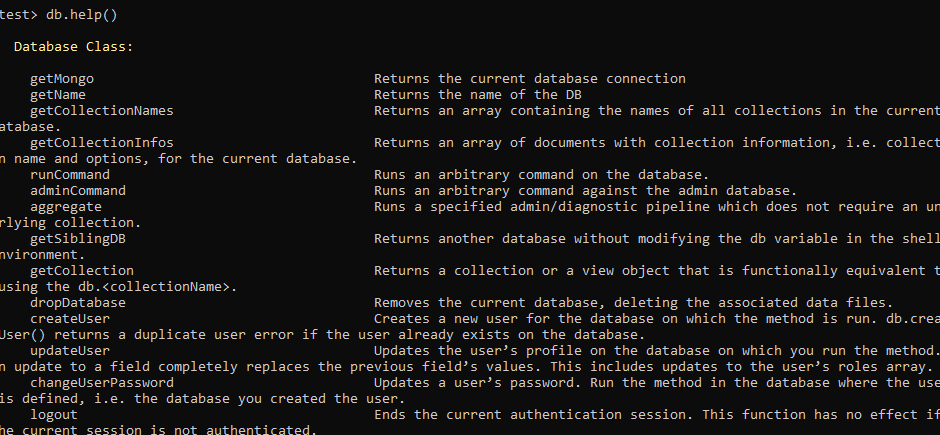Click 'Returns the name of the DB' text
The image size is (940, 435).
pyautogui.click(x=478, y=95)
